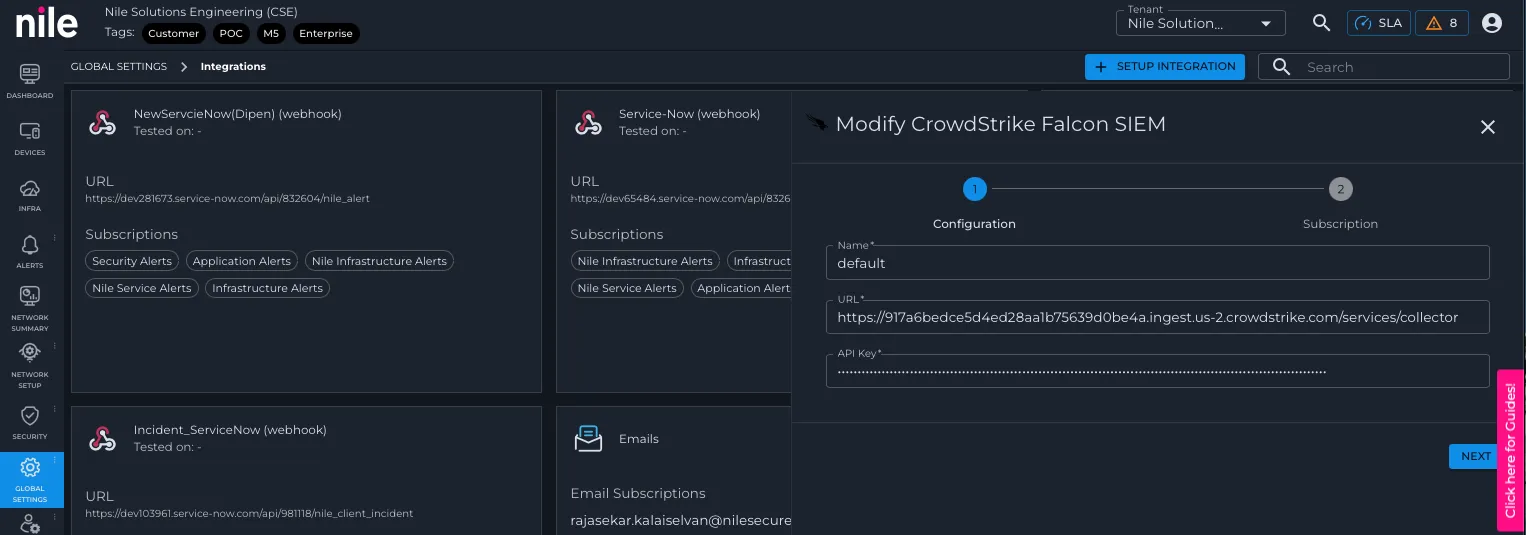The width and height of the screenshot is (1526, 535).
Task: Go to Subscription step 2
Action: [x=1340, y=189]
